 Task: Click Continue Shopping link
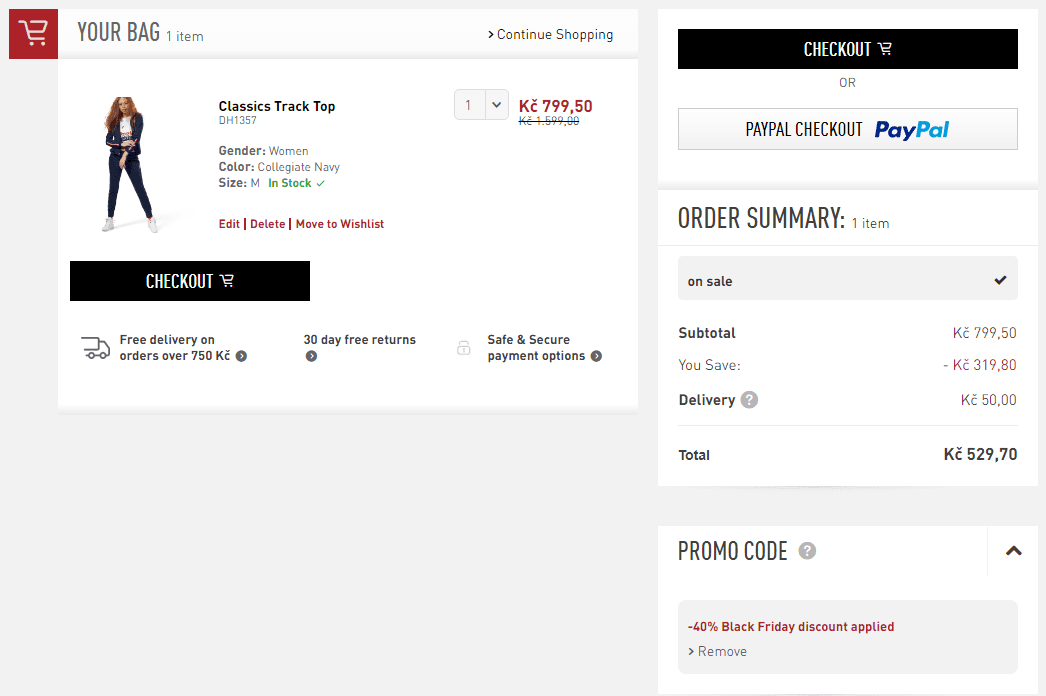[x=550, y=34]
